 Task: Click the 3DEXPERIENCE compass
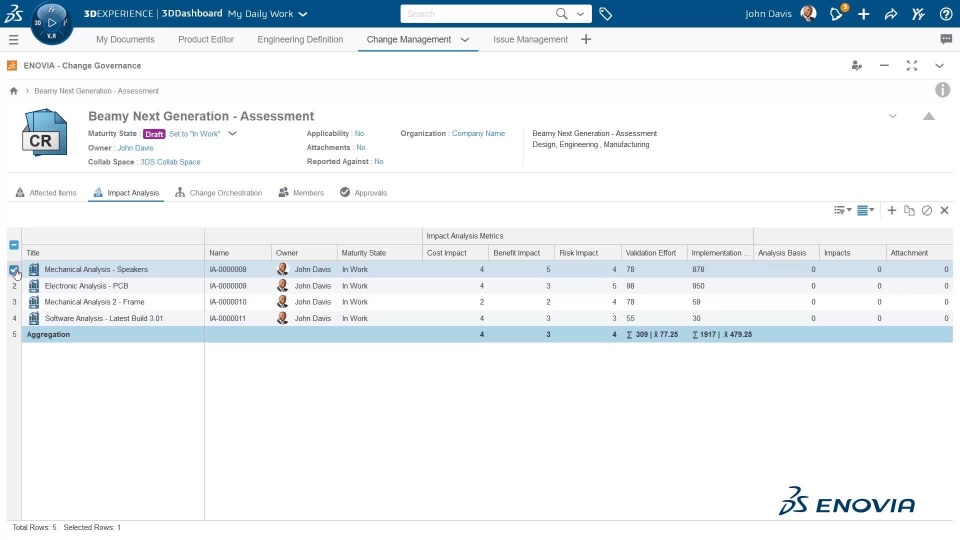51,22
